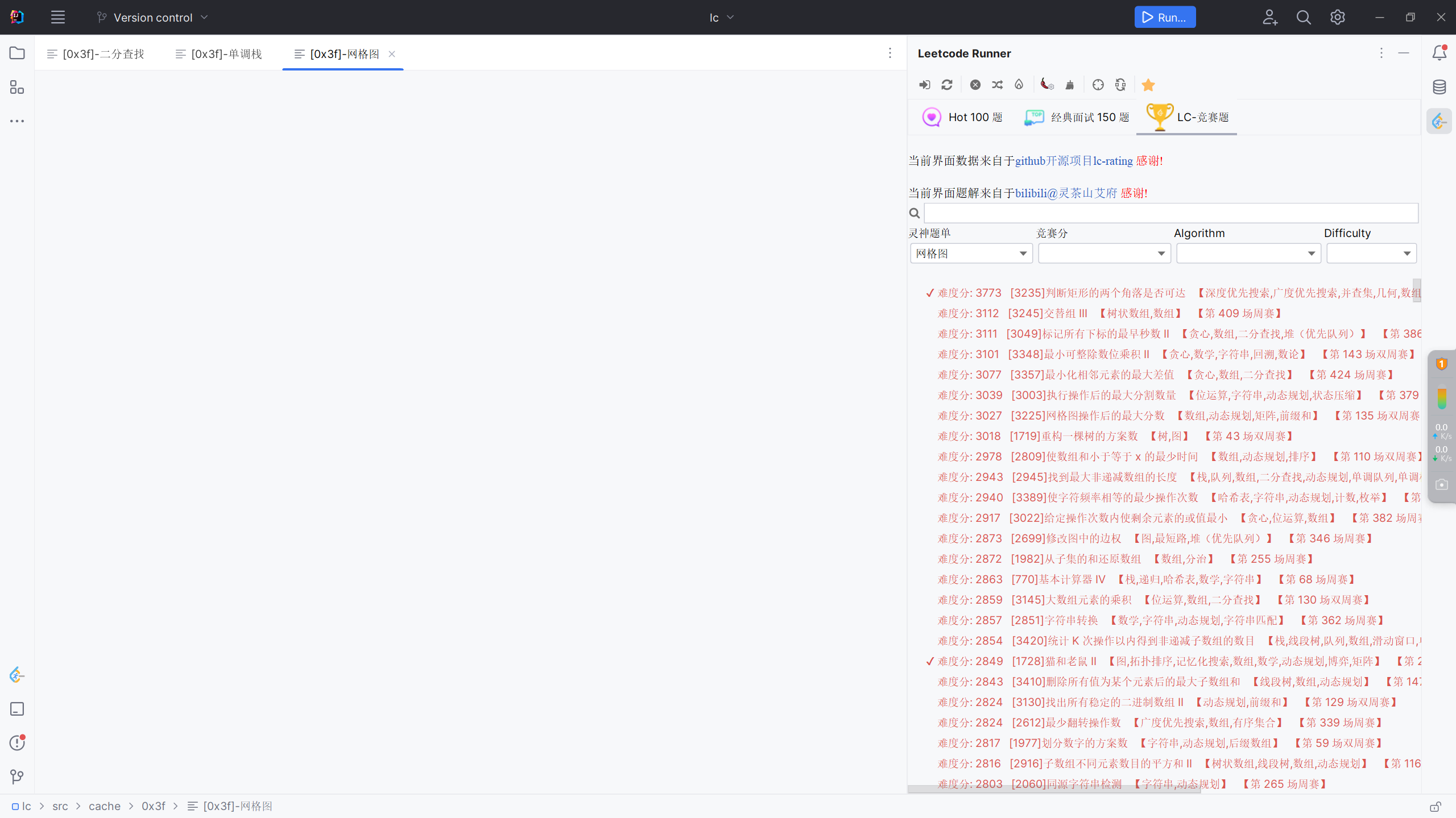Hide the Leetcode Runner panel
1456x818 pixels.
(1404, 53)
